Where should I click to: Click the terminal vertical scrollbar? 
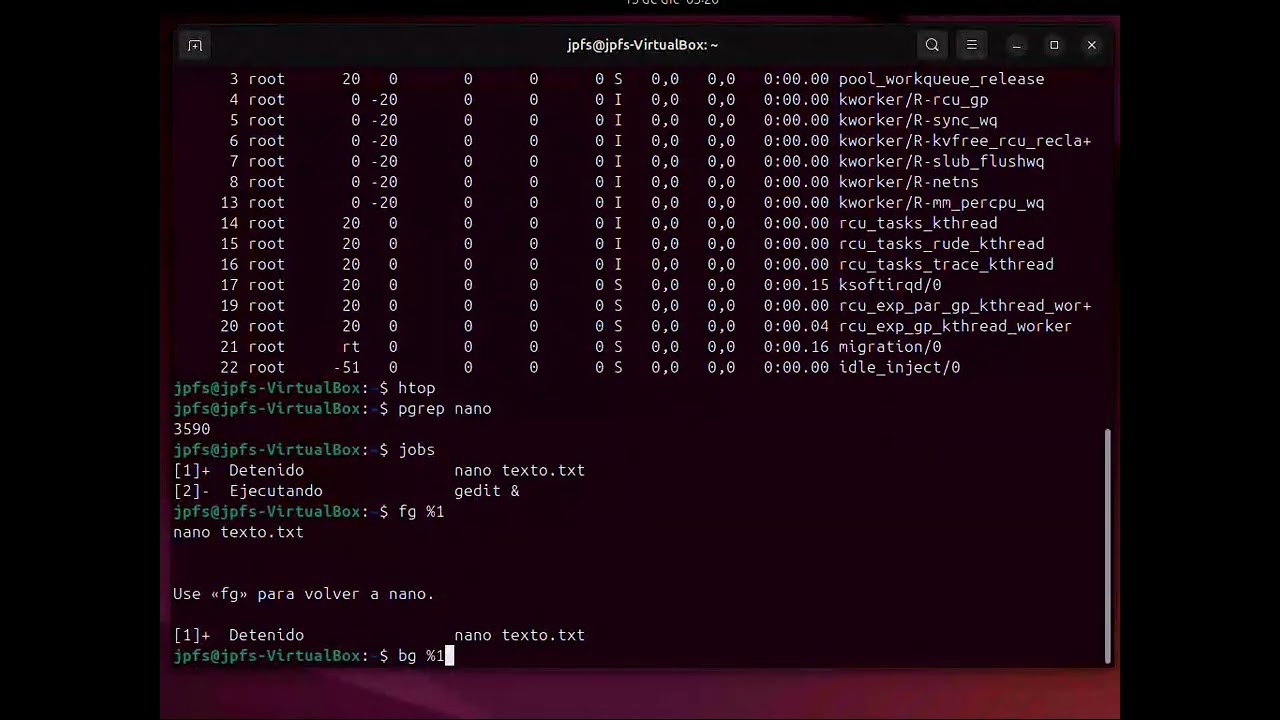click(1107, 545)
